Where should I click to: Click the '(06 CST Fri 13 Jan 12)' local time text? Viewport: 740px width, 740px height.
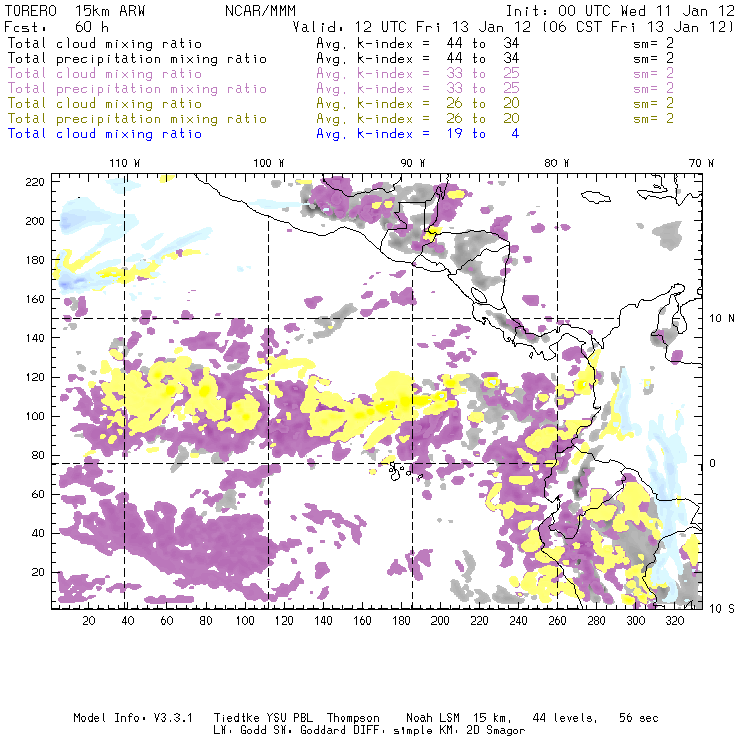click(638, 27)
